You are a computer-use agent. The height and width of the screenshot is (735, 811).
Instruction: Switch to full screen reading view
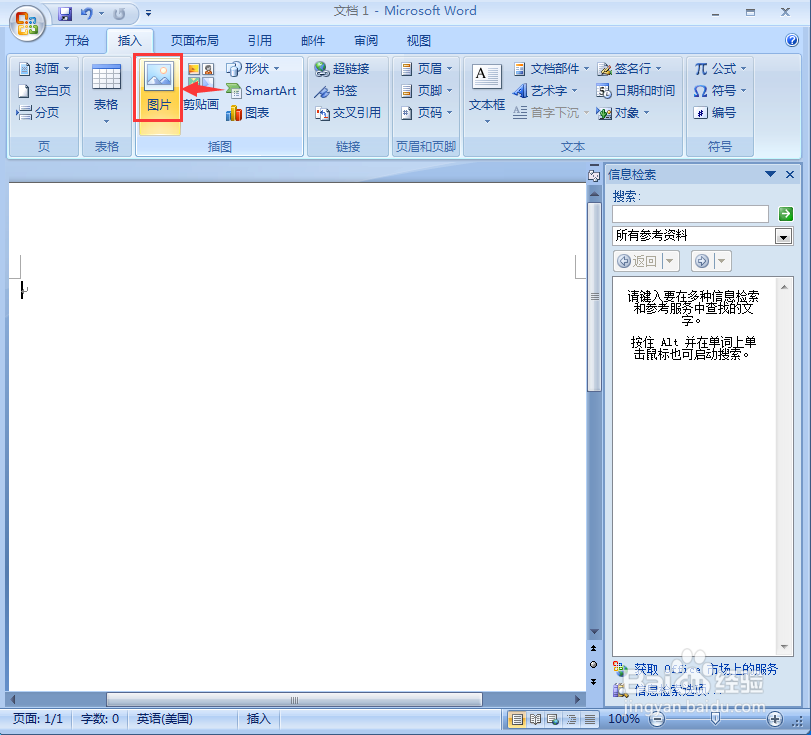(535, 719)
